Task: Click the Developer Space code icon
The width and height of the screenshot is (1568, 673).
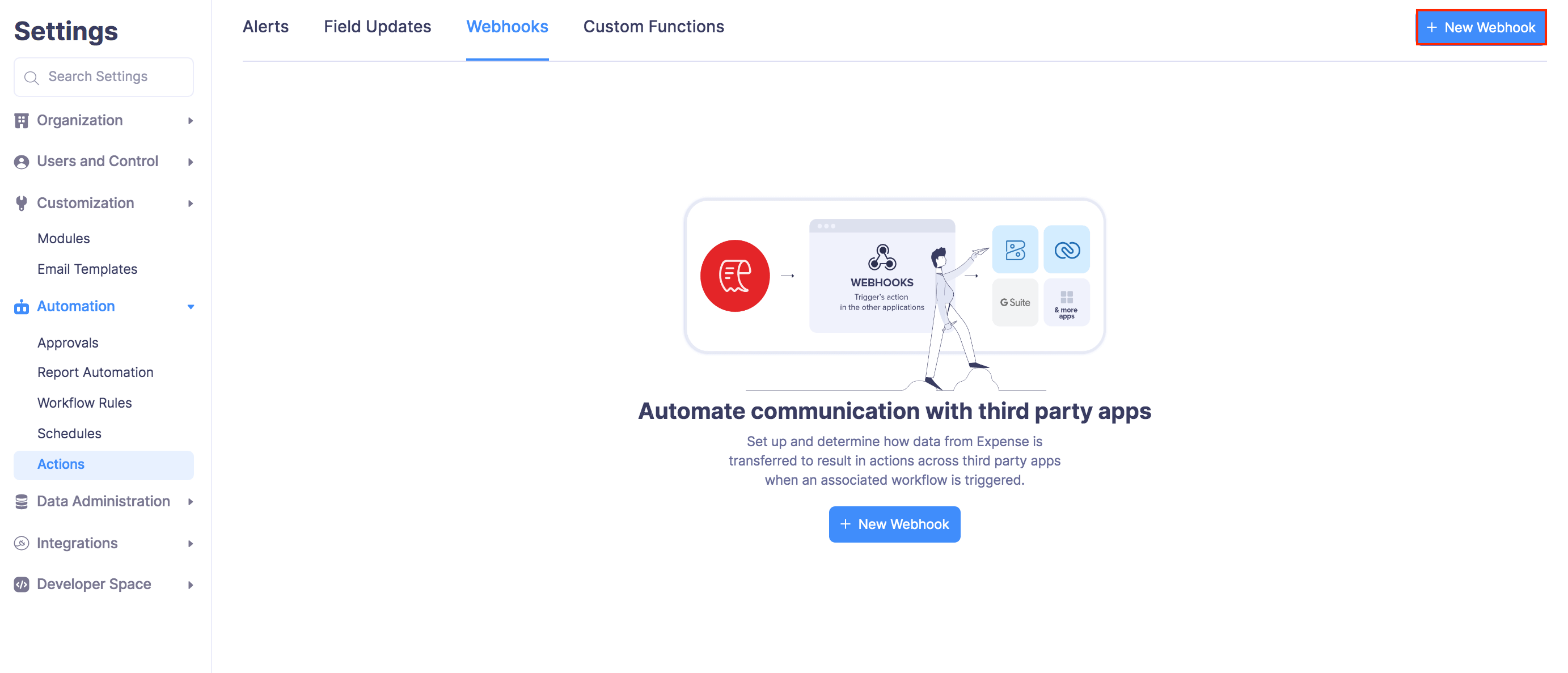Action: pyautogui.click(x=22, y=583)
